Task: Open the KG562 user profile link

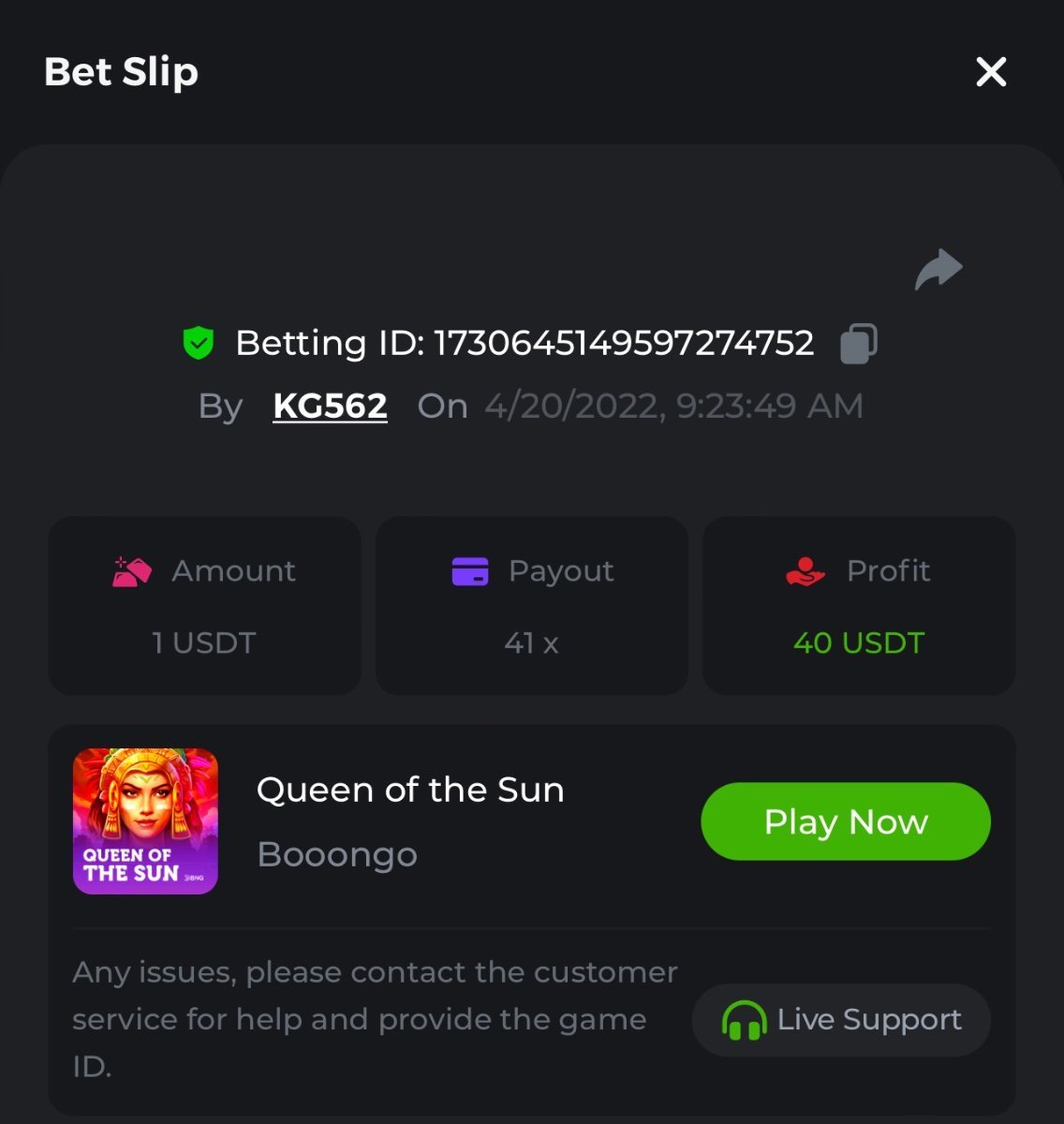Action: click(x=330, y=406)
